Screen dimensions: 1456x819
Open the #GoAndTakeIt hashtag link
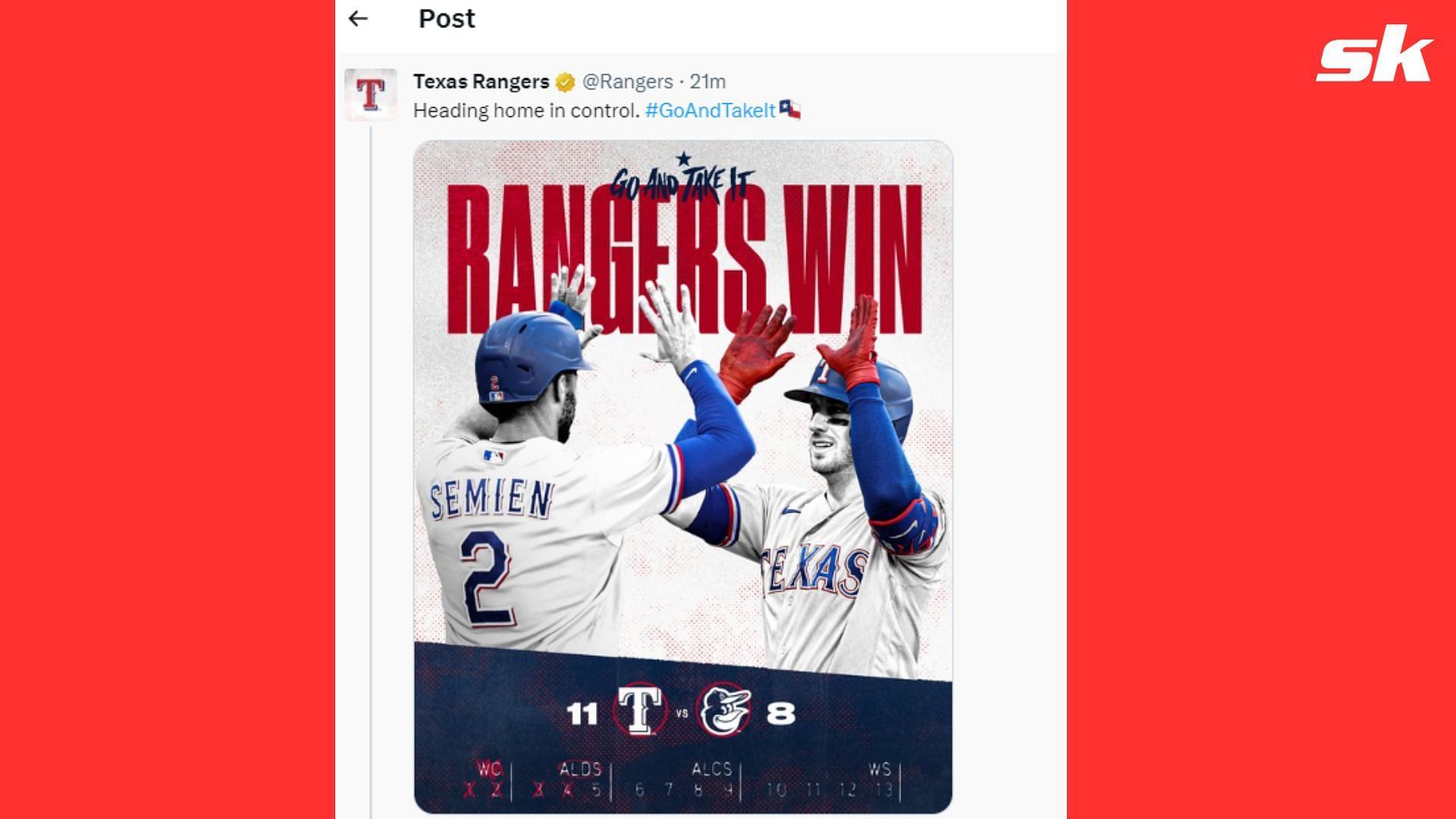coord(711,111)
